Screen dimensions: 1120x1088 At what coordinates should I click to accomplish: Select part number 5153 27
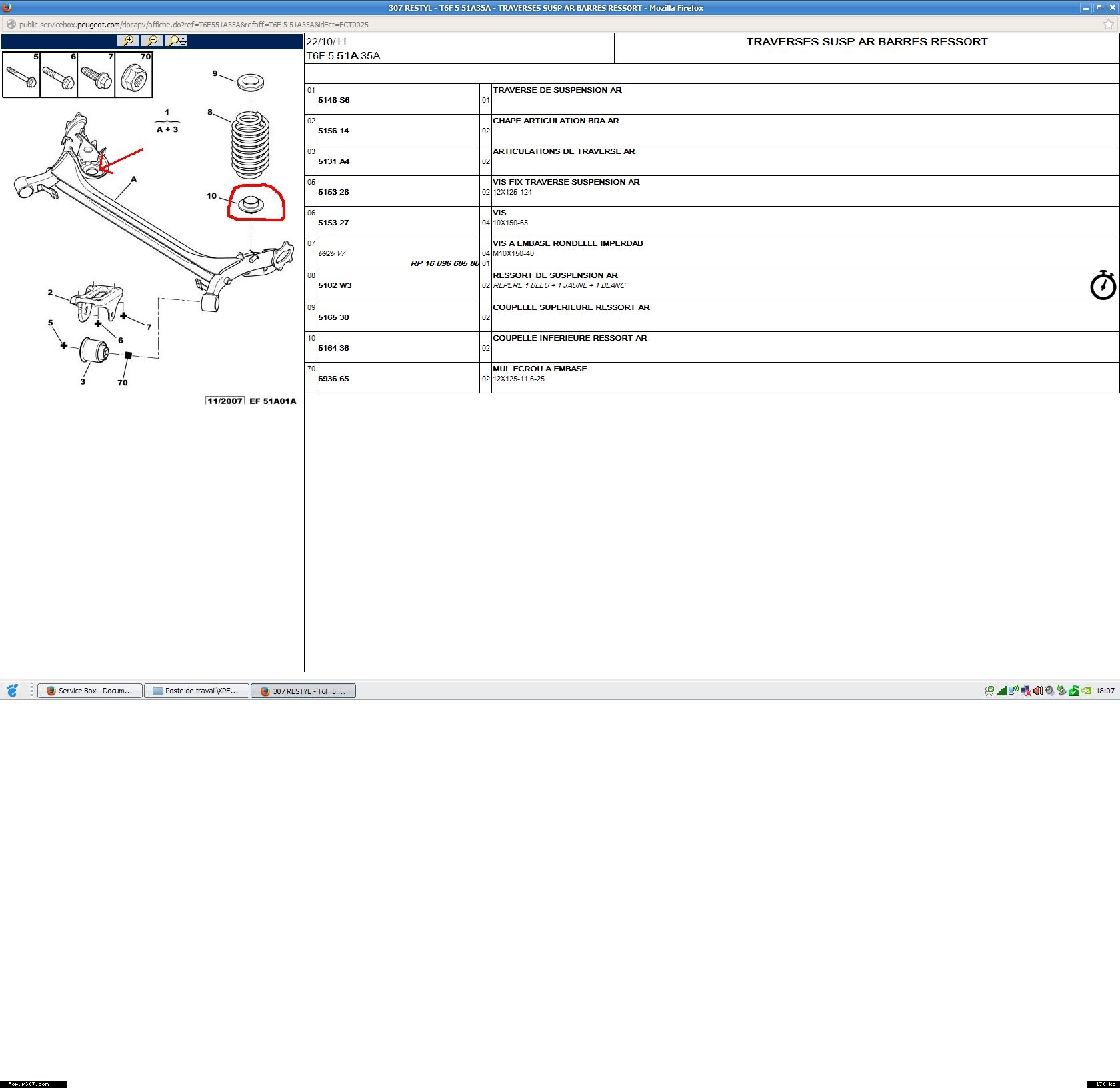(x=333, y=223)
